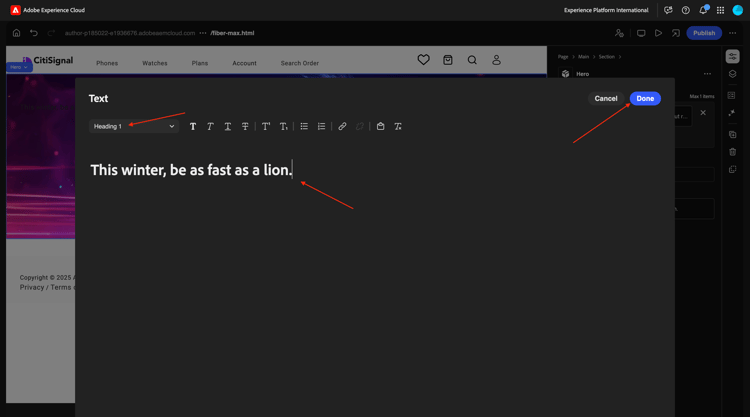Select the Watches menu item
The height and width of the screenshot is (417, 750).
[x=154, y=63]
